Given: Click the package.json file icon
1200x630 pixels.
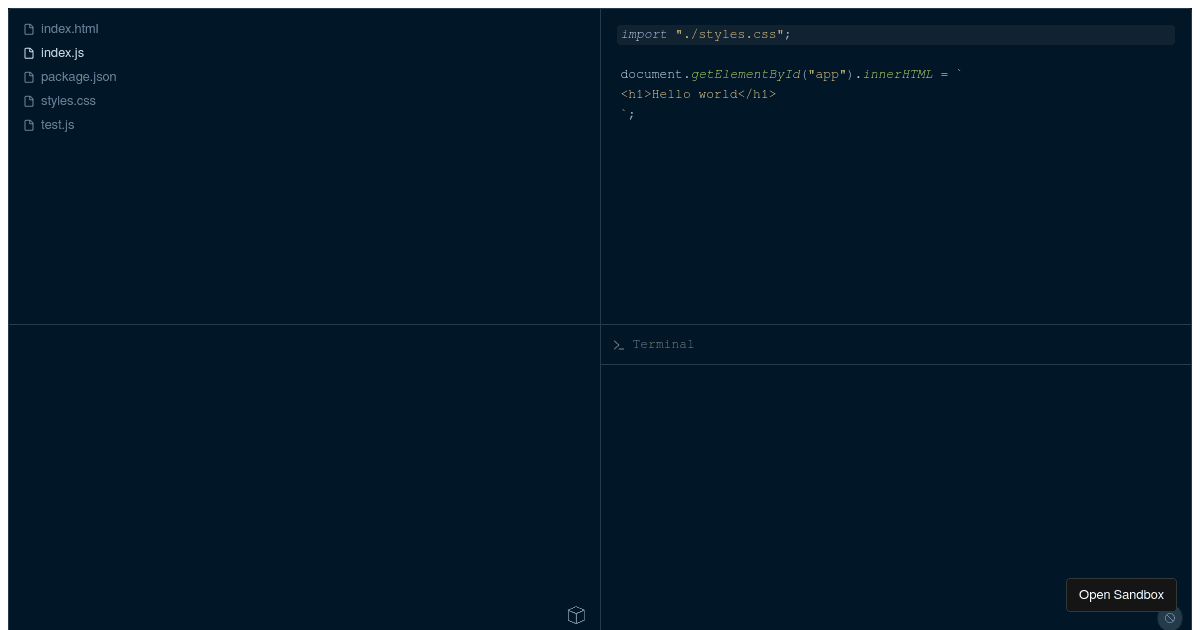Looking at the screenshot, I should tap(28, 76).
